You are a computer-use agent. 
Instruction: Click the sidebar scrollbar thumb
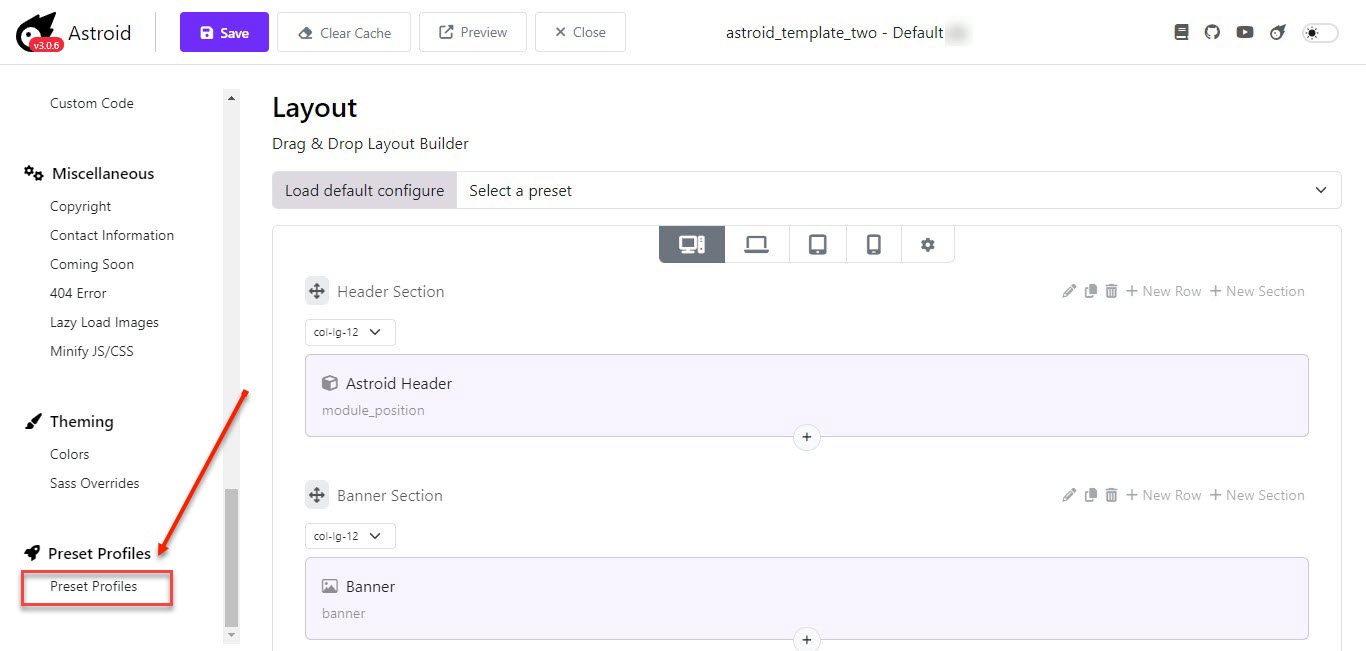232,556
